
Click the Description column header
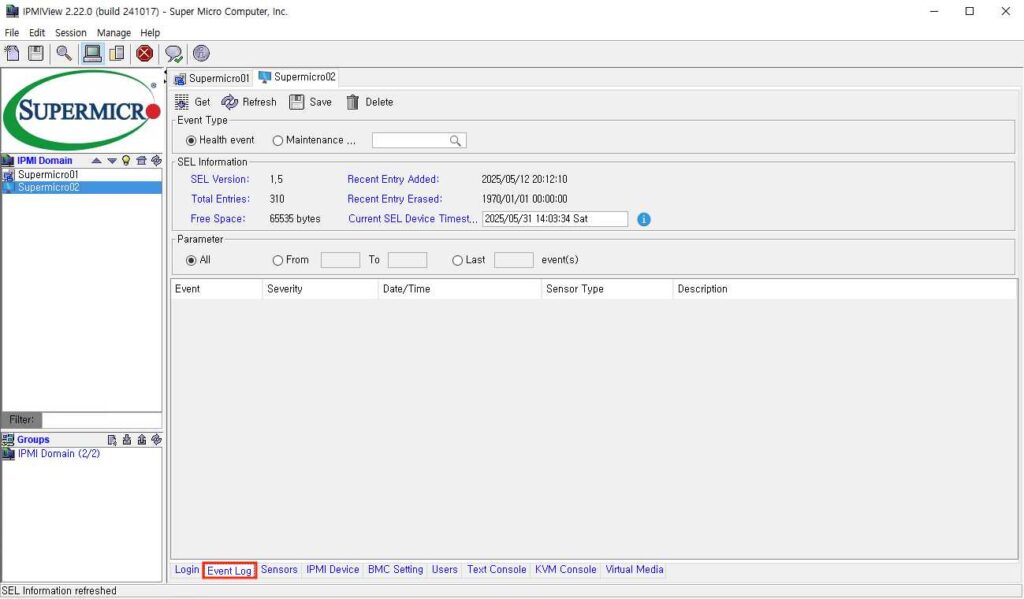(x=845, y=289)
